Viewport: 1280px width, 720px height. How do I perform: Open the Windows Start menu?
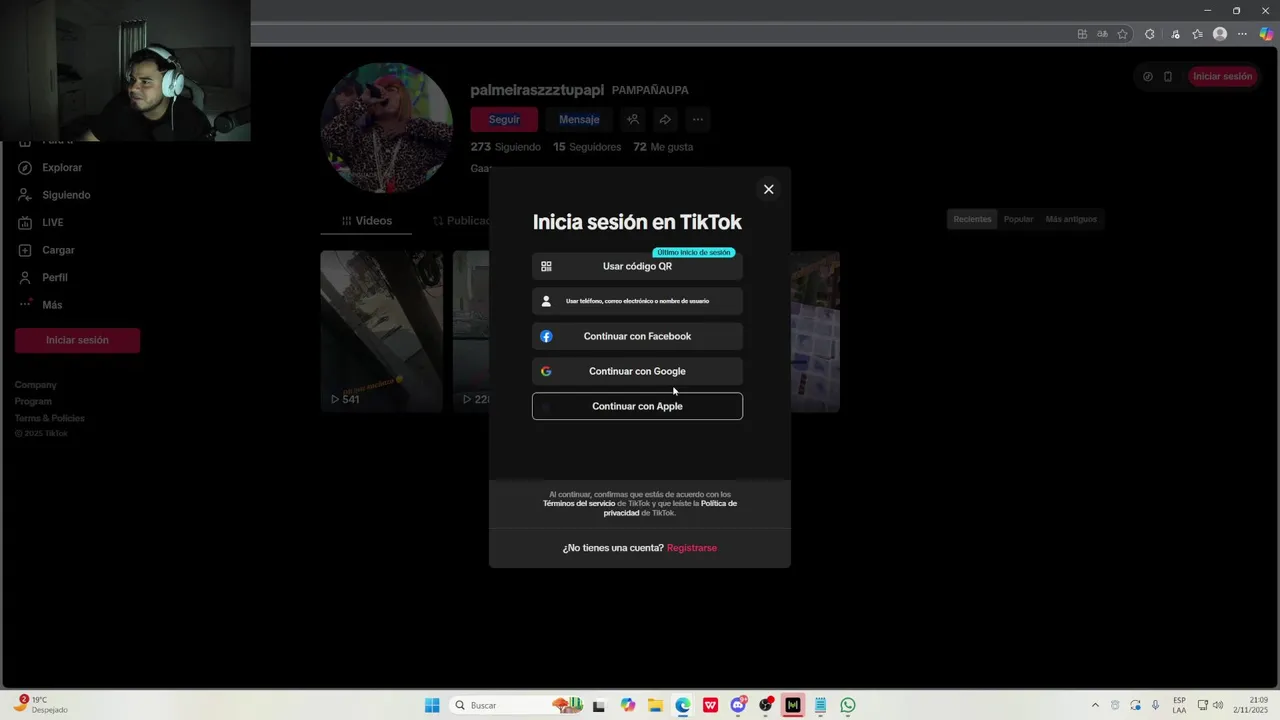432,705
